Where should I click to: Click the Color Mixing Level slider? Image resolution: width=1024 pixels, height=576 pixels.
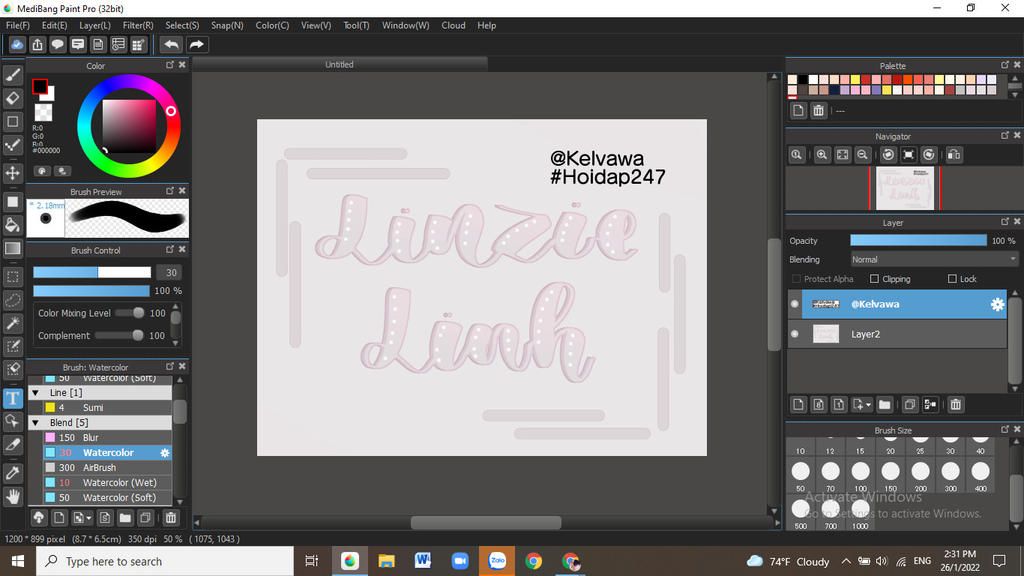(129, 313)
